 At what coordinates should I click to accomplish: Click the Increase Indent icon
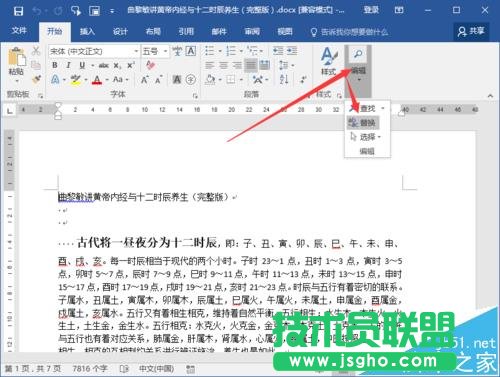(292, 51)
